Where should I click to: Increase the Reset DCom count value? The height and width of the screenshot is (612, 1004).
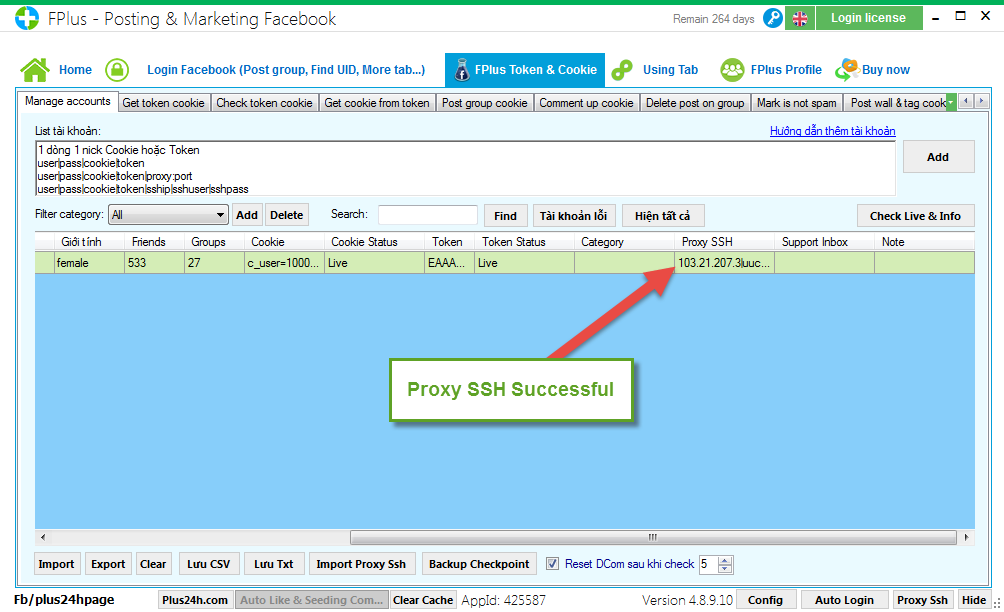[x=726, y=560]
